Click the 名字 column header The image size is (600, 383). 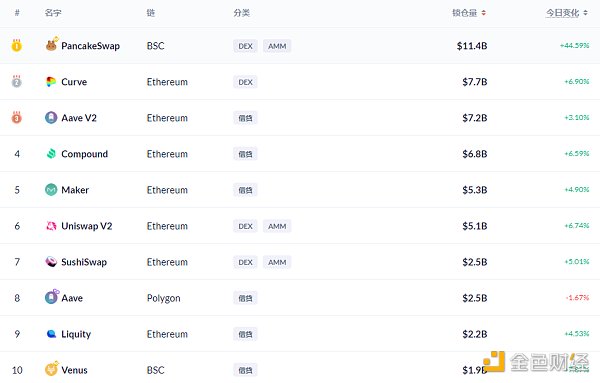[x=53, y=13]
